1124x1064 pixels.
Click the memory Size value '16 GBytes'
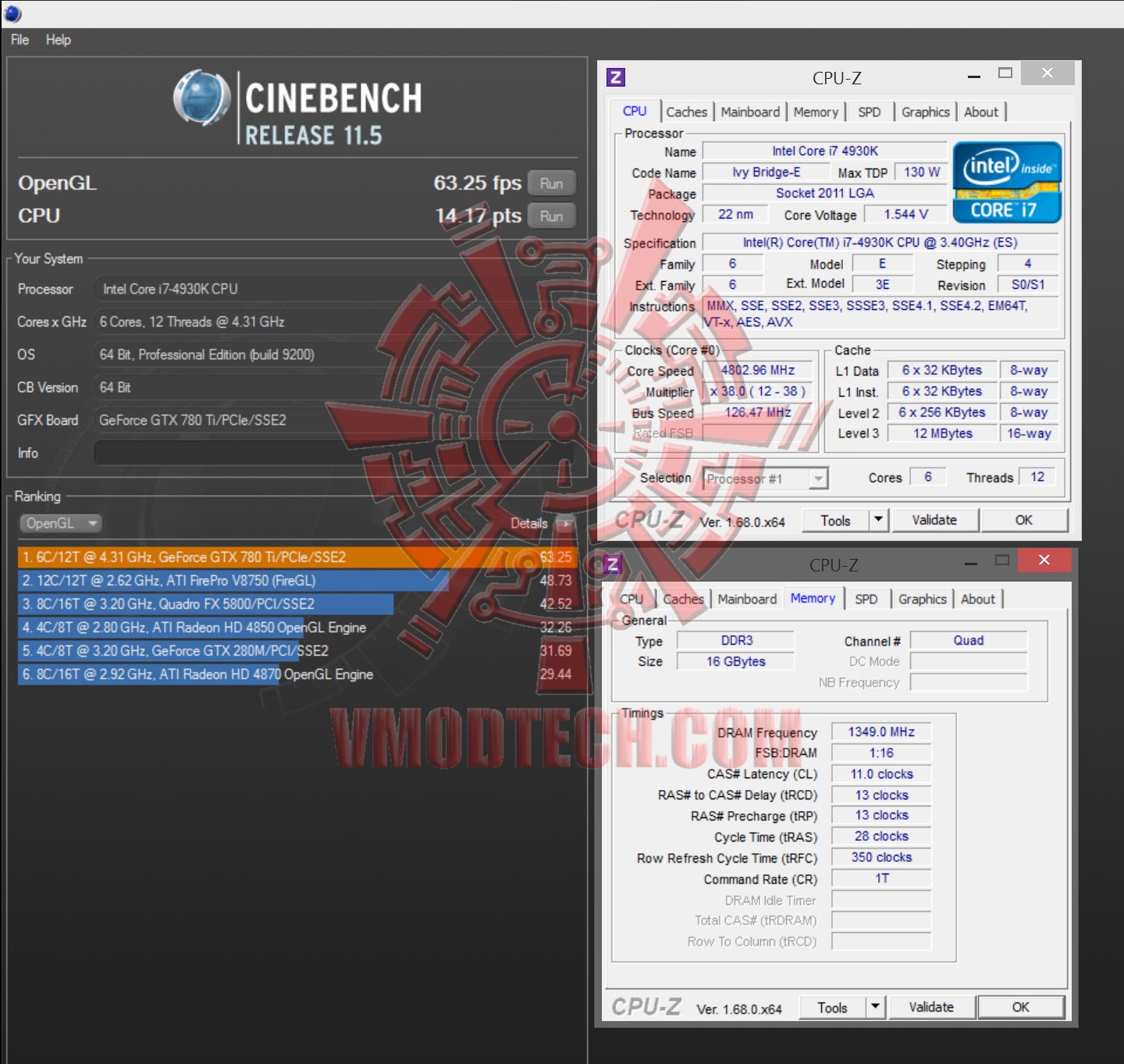pyautogui.click(x=736, y=661)
